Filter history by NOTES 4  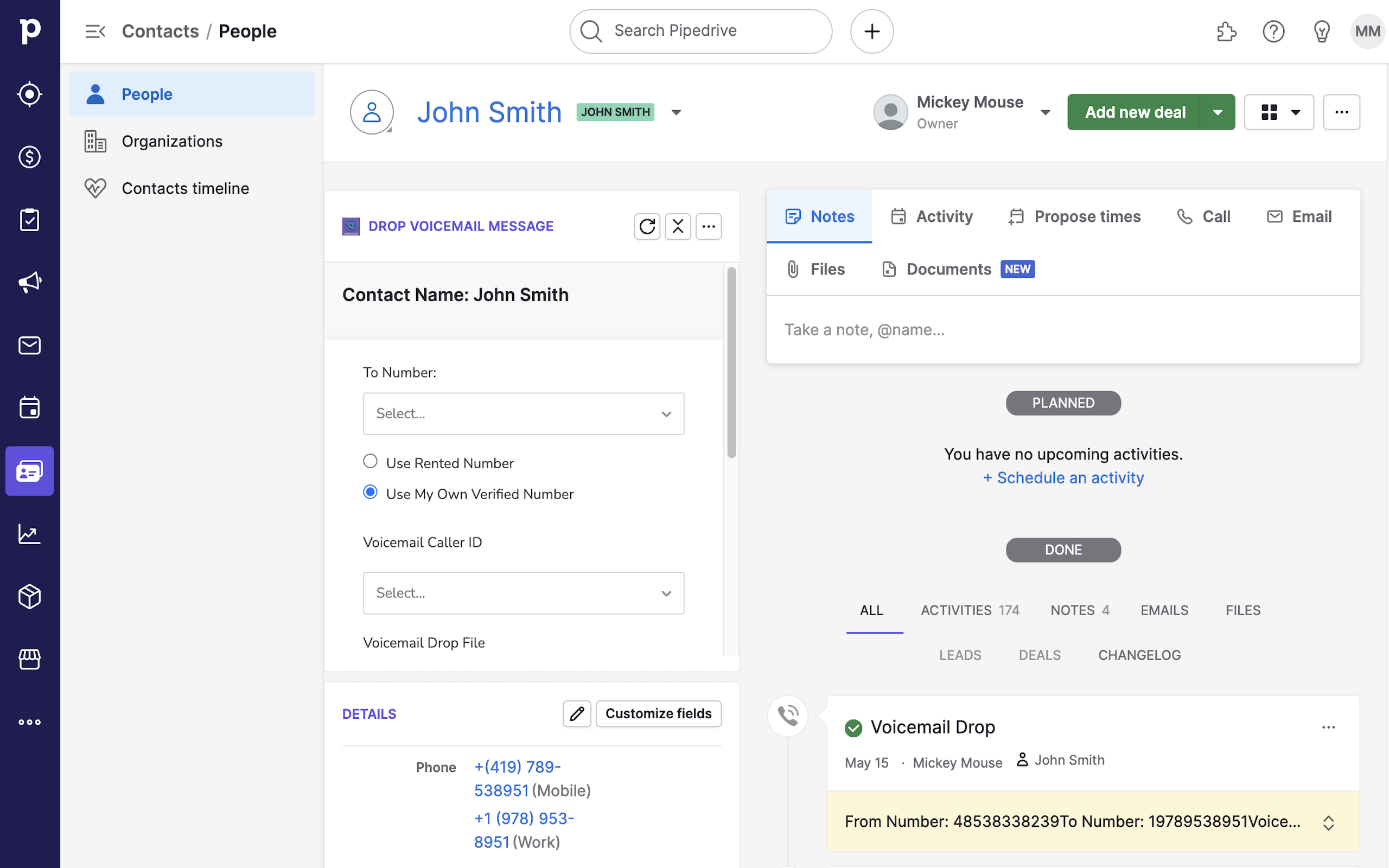(x=1080, y=610)
